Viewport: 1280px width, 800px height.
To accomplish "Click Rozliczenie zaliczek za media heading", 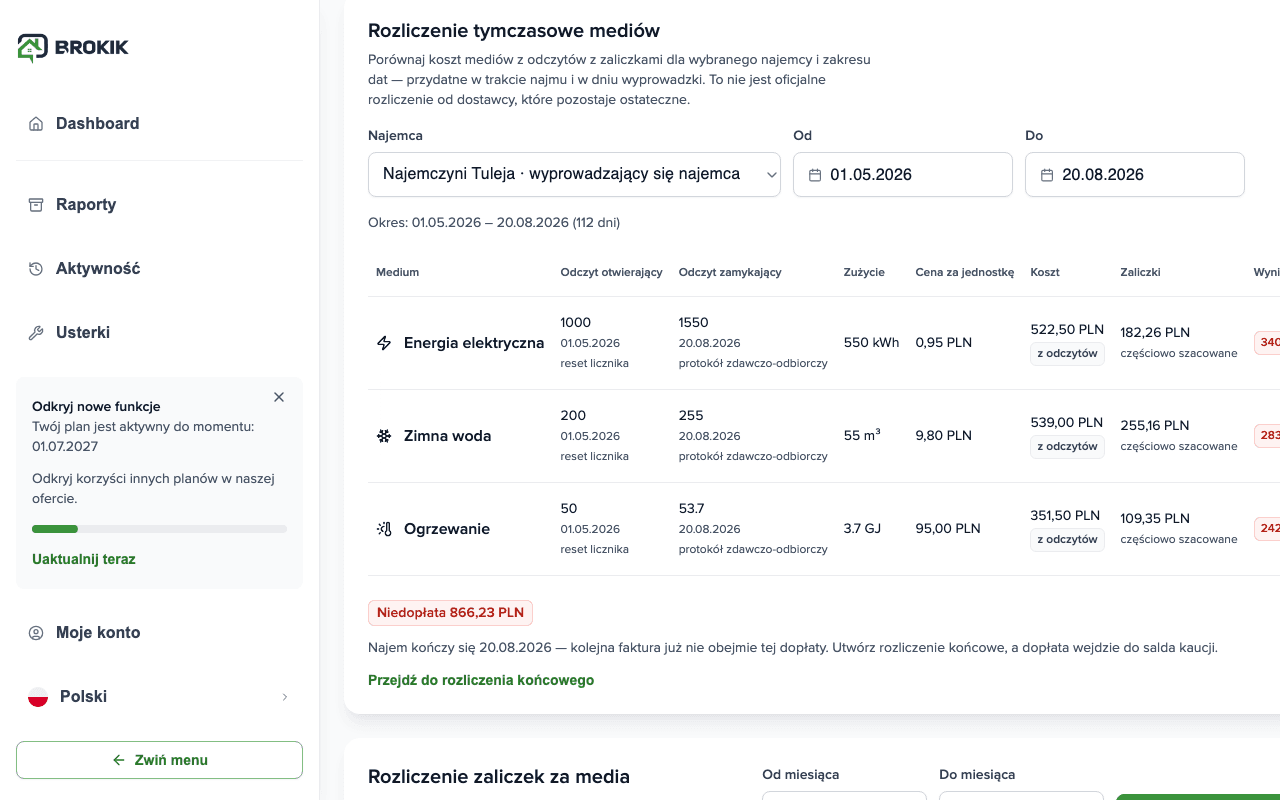I will point(499,776).
